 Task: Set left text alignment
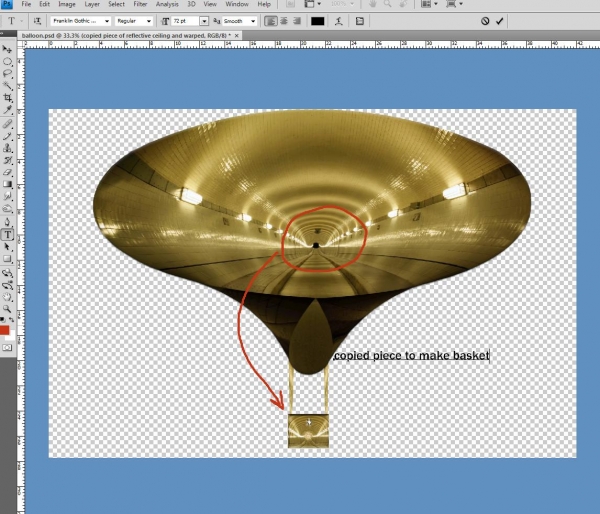pos(271,21)
